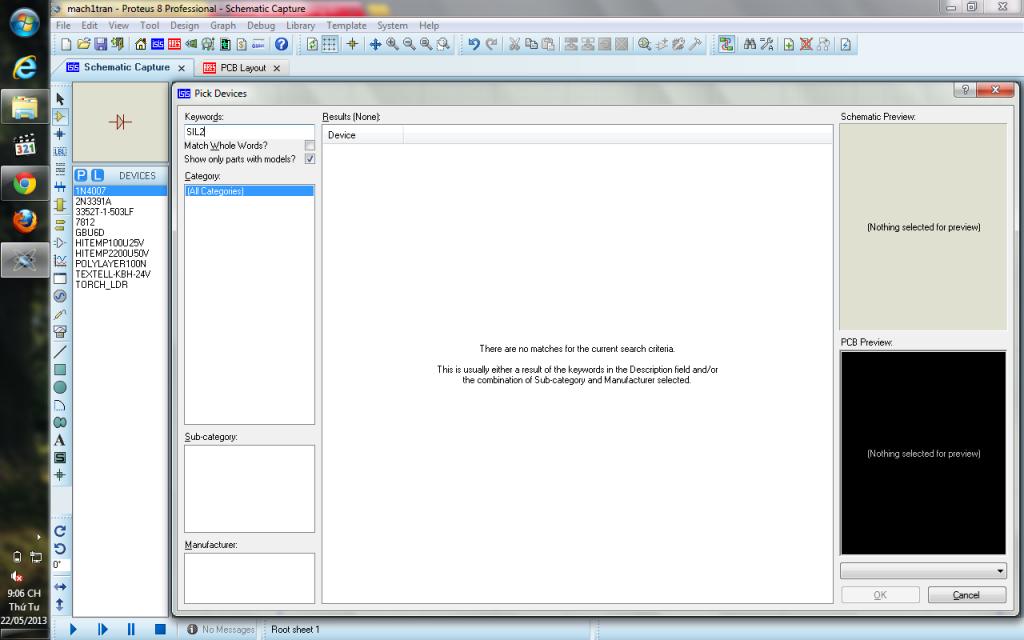Open the PCB package dropdown below the preview

[x=923, y=571]
